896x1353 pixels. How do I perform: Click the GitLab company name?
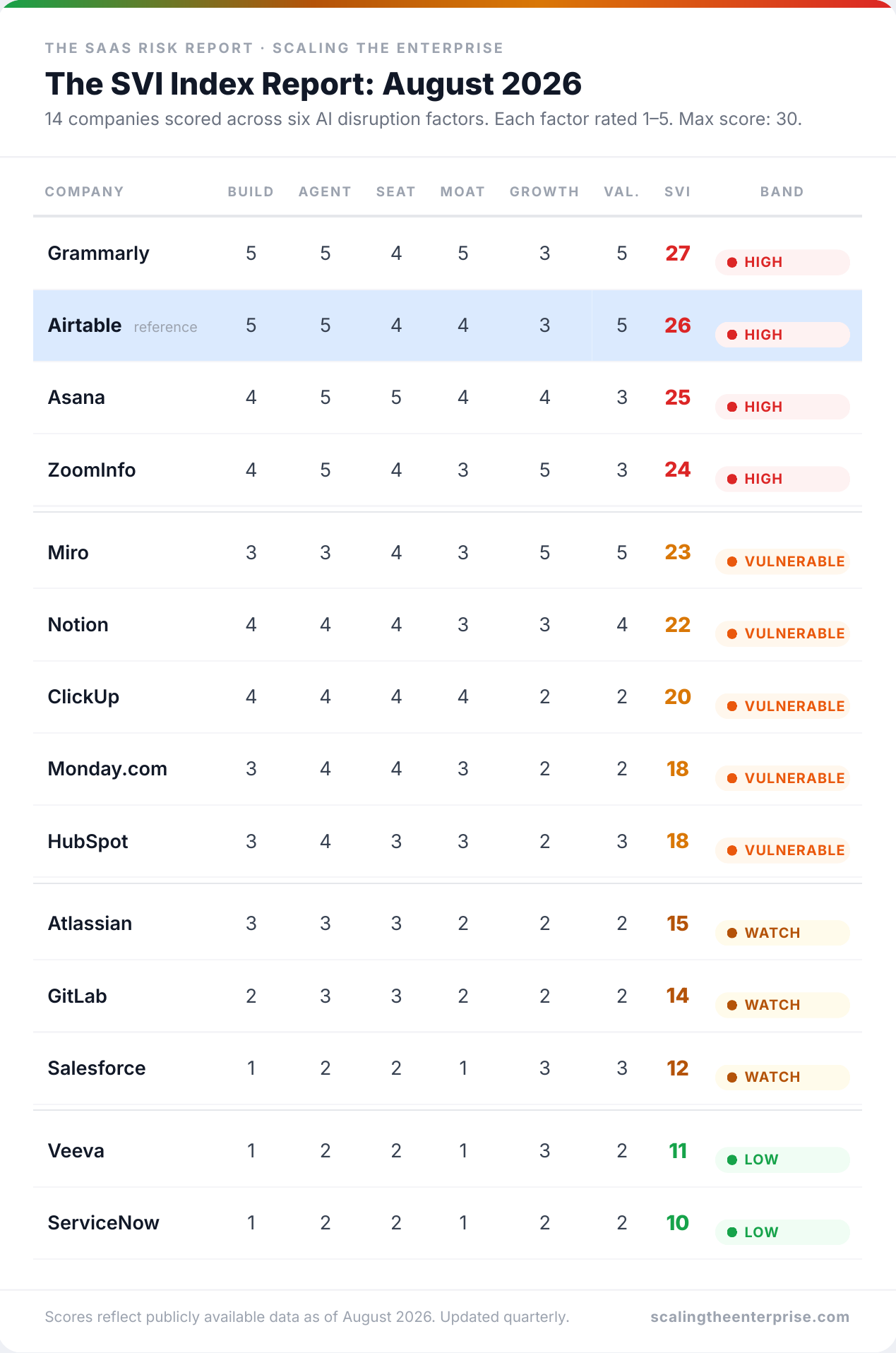pyautogui.click(x=77, y=996)
